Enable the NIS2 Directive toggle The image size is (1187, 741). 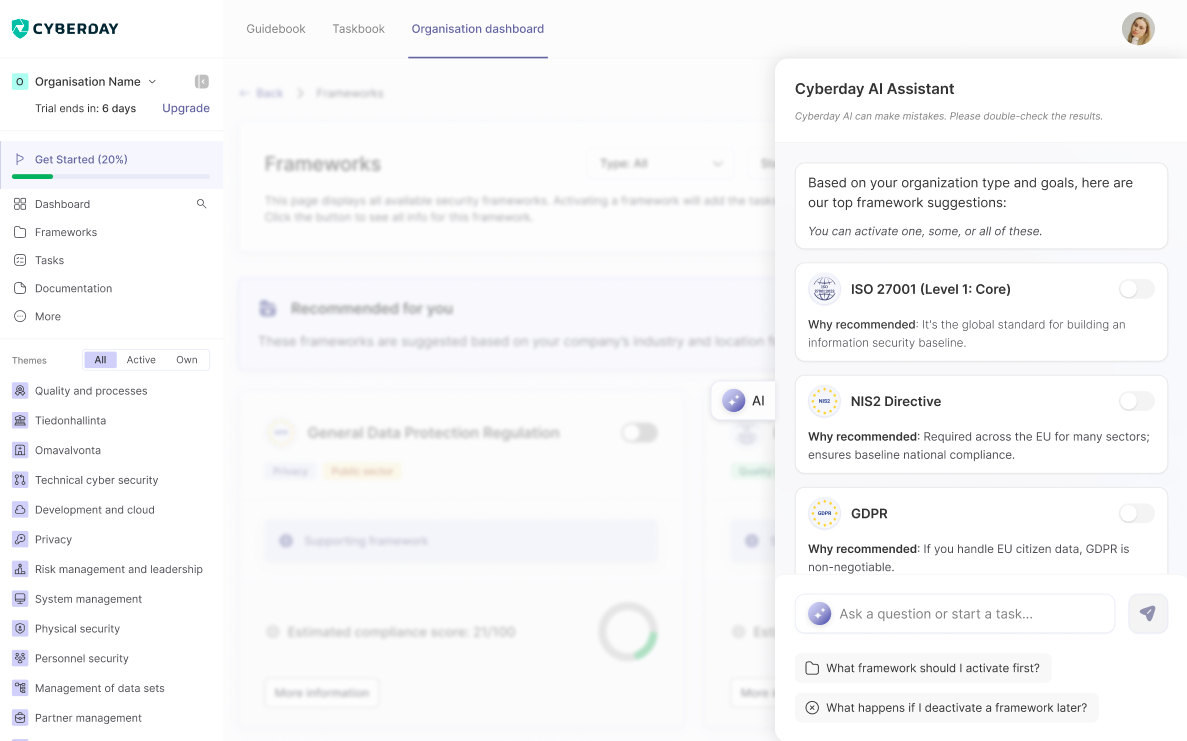pyautogui.click(x=1136, y=401)
